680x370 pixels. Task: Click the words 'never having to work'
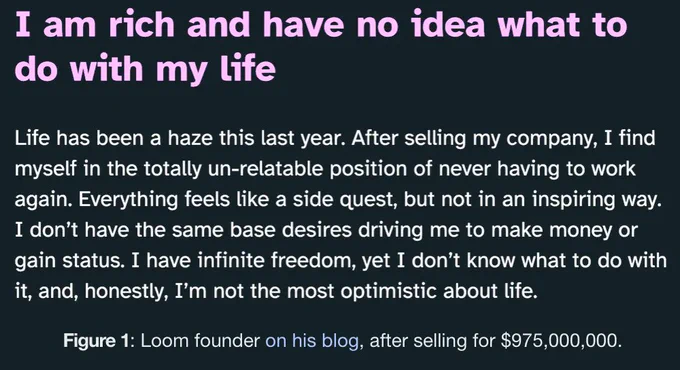pyautogui.click(x=537, y=169)
